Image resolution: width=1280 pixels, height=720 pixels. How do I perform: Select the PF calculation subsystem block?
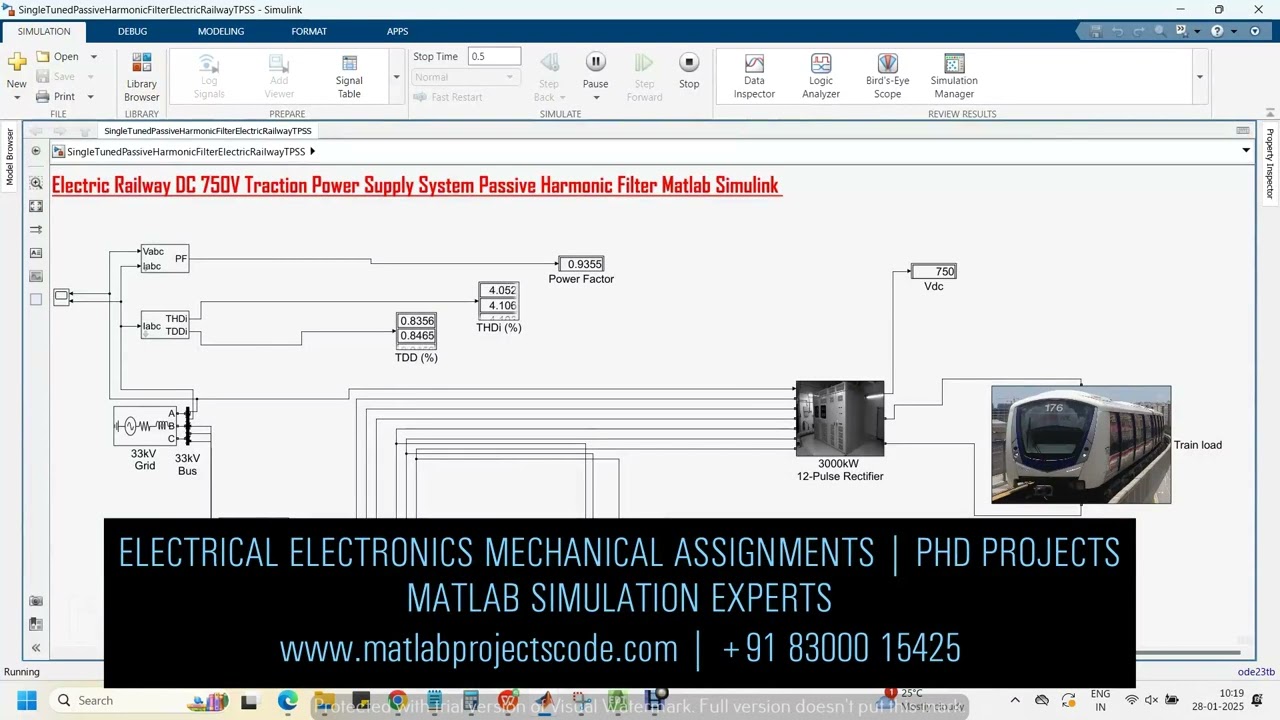tap(165, 259)
